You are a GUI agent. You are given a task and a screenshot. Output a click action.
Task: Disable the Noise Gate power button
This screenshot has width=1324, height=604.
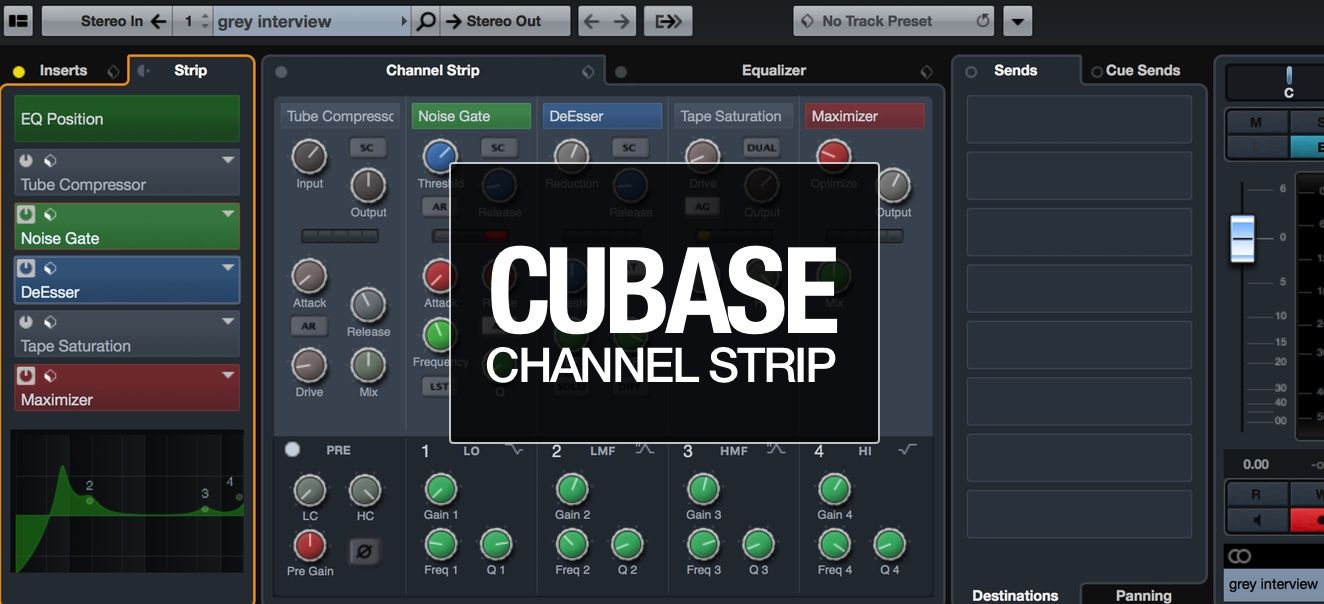[27, 214]
